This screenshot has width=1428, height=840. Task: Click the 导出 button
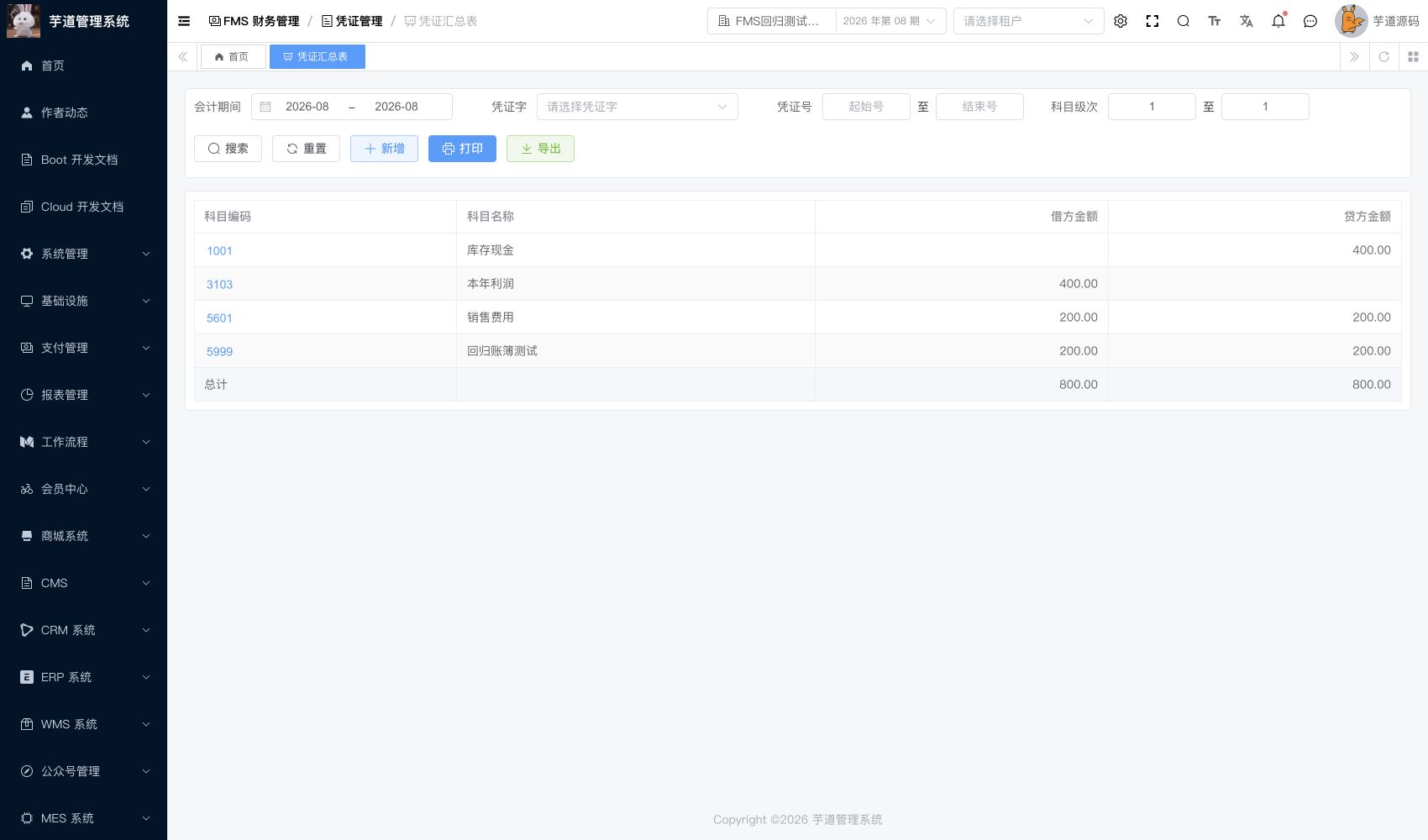point(540,149)
